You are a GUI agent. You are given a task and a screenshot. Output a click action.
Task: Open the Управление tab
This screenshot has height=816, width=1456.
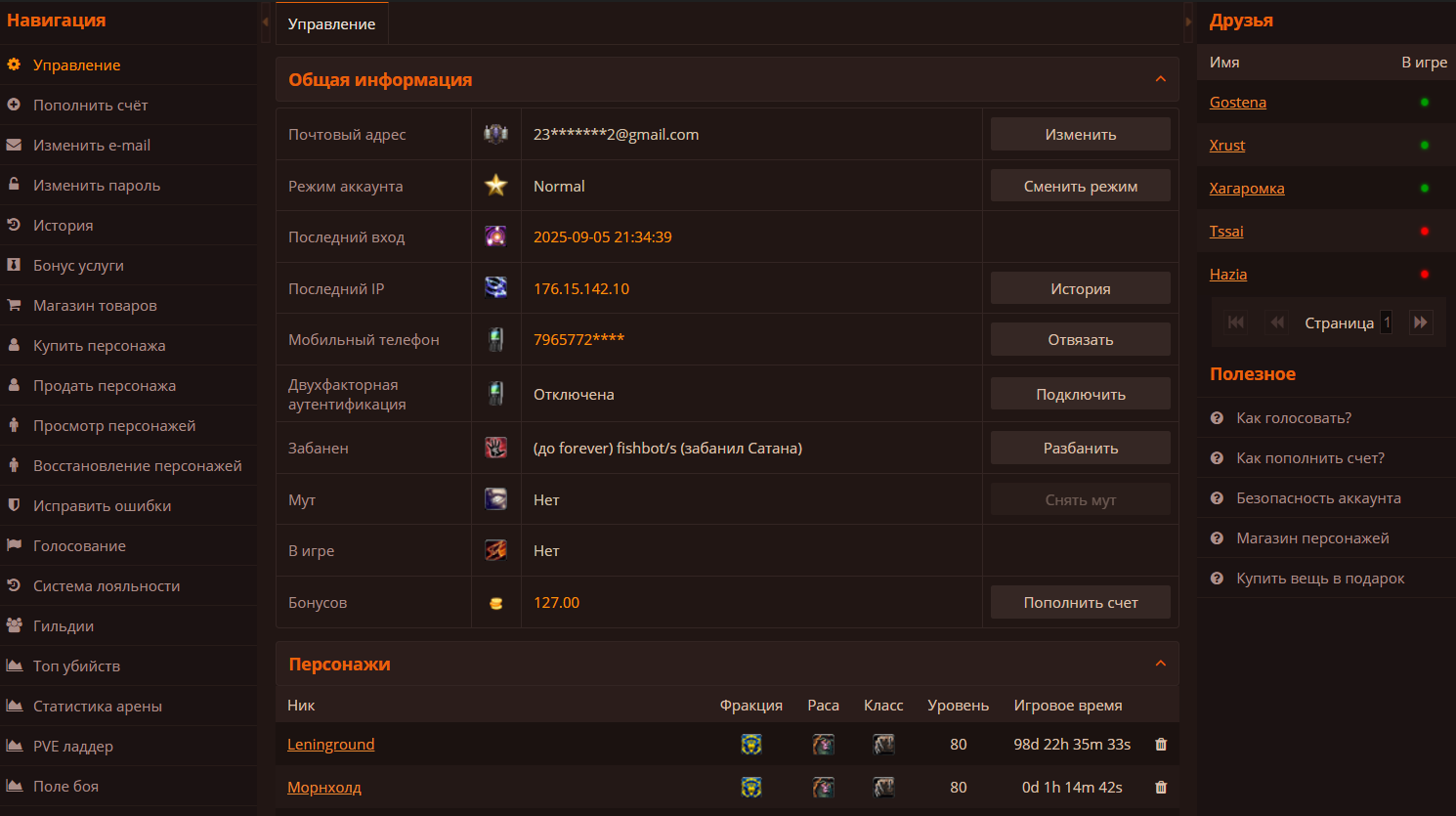(331, 23)
